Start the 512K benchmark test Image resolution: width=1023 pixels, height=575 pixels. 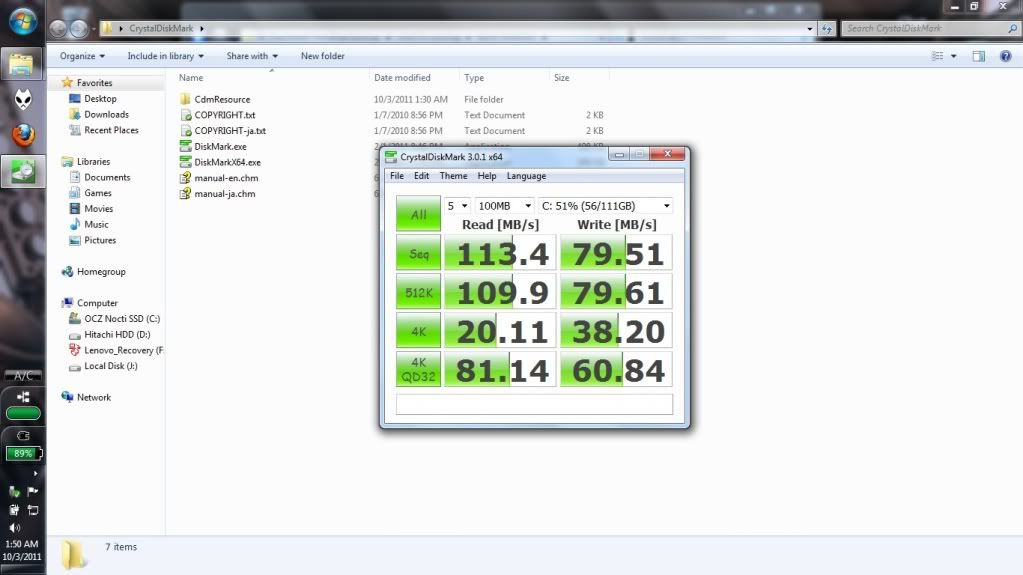click(418, 292)
